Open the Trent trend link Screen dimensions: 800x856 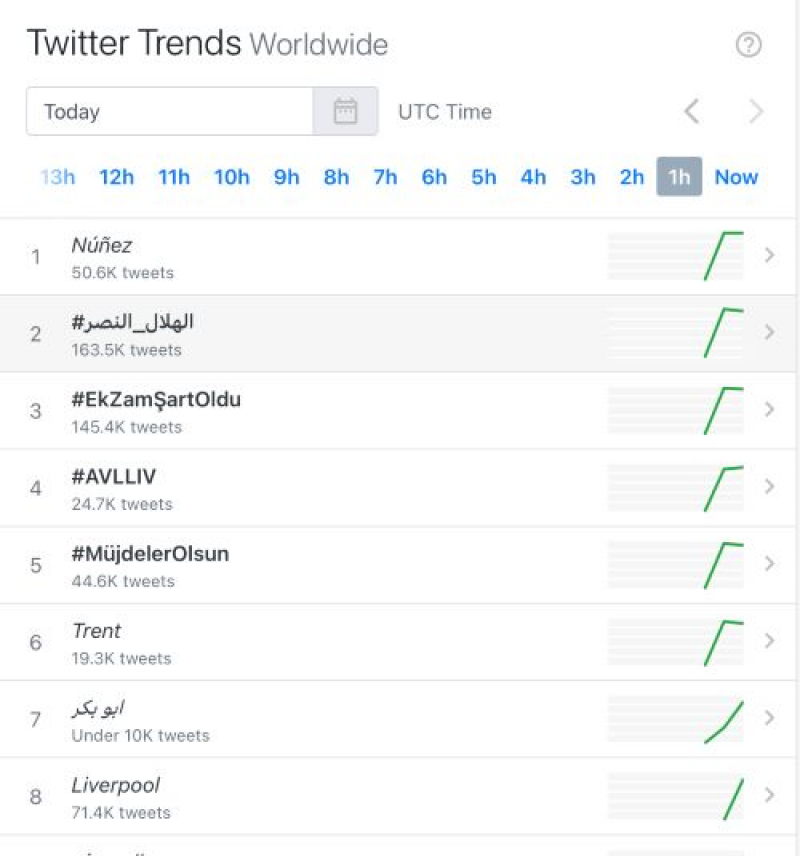[x=96, y=631]
